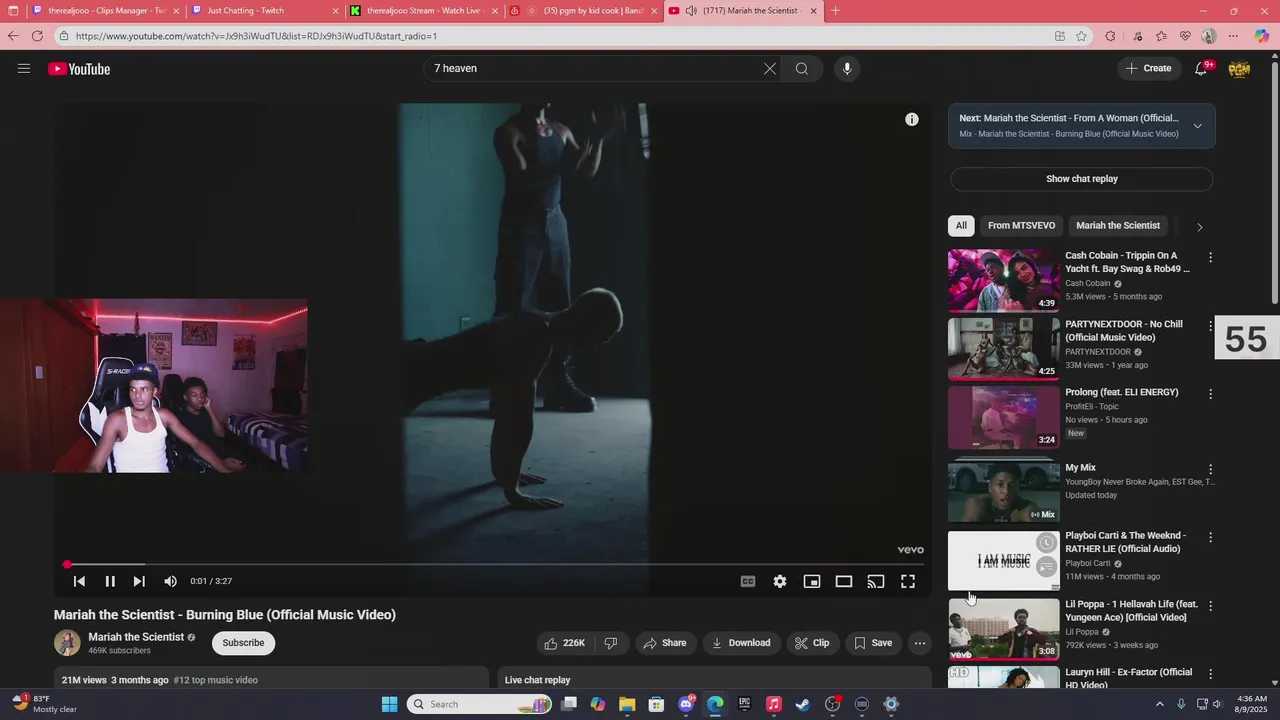Seek using the video progress bar
The height and width of the screenshot is (720, 1280).
tap(493, 565)
